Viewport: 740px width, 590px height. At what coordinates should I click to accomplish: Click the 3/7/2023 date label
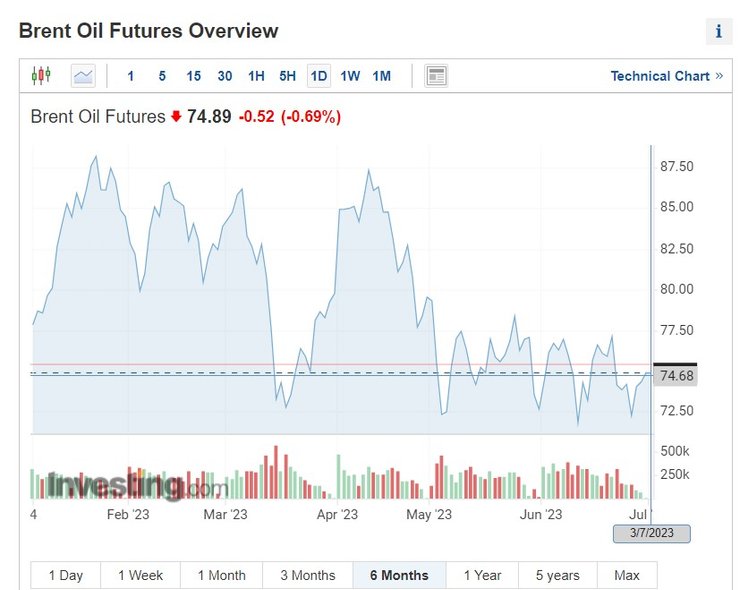click(x=652, y=533)
